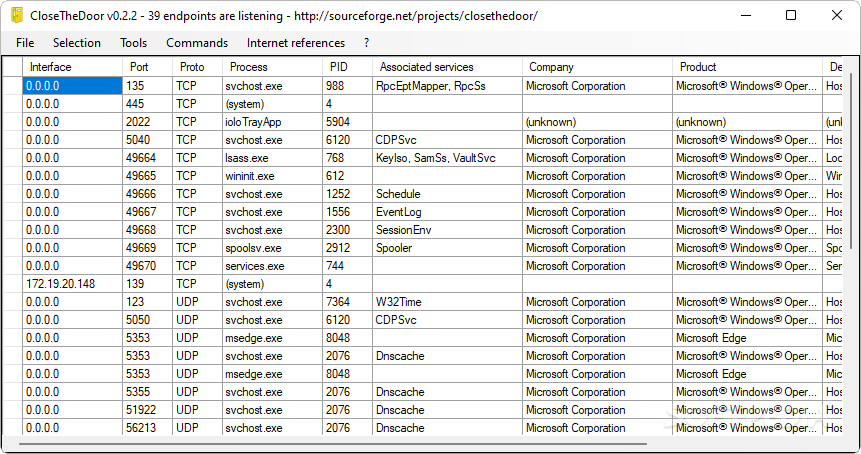Select PID 612 cell
The height and width of the screenshot is (454, 861).
click(x=347, y=176)
